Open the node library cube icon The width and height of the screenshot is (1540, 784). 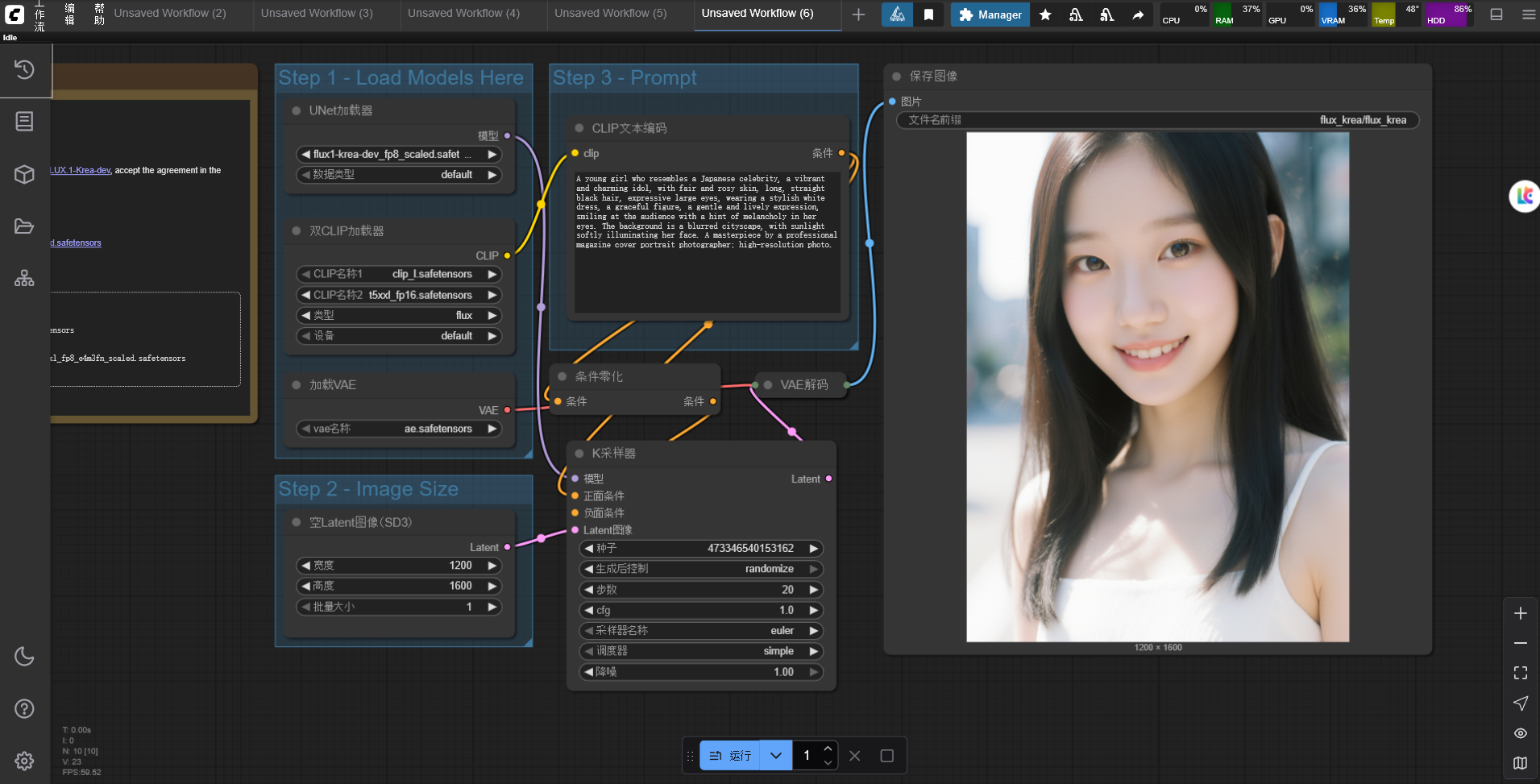[24, 174]
